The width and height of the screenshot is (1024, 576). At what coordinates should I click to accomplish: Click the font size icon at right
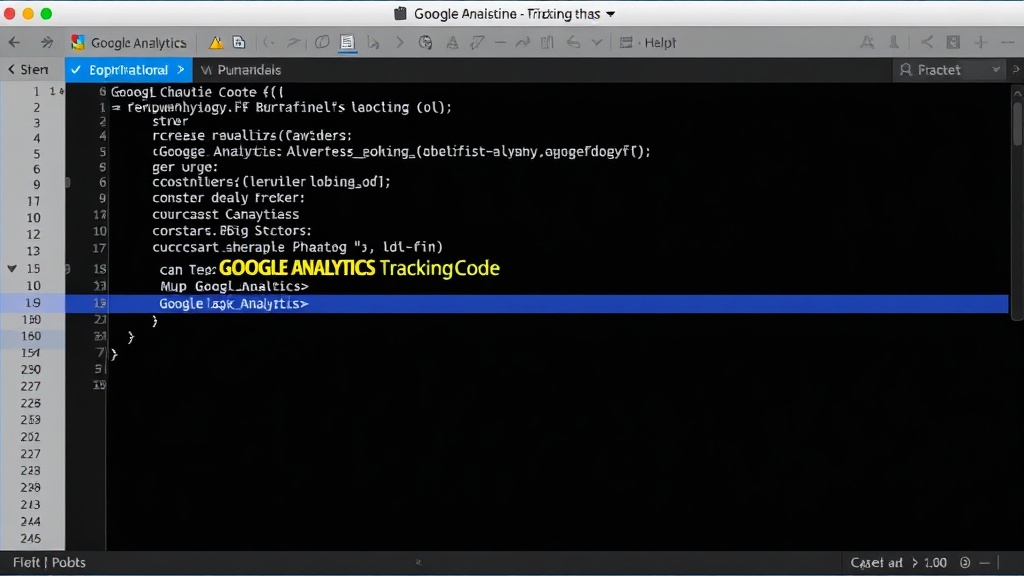(867, 42)
